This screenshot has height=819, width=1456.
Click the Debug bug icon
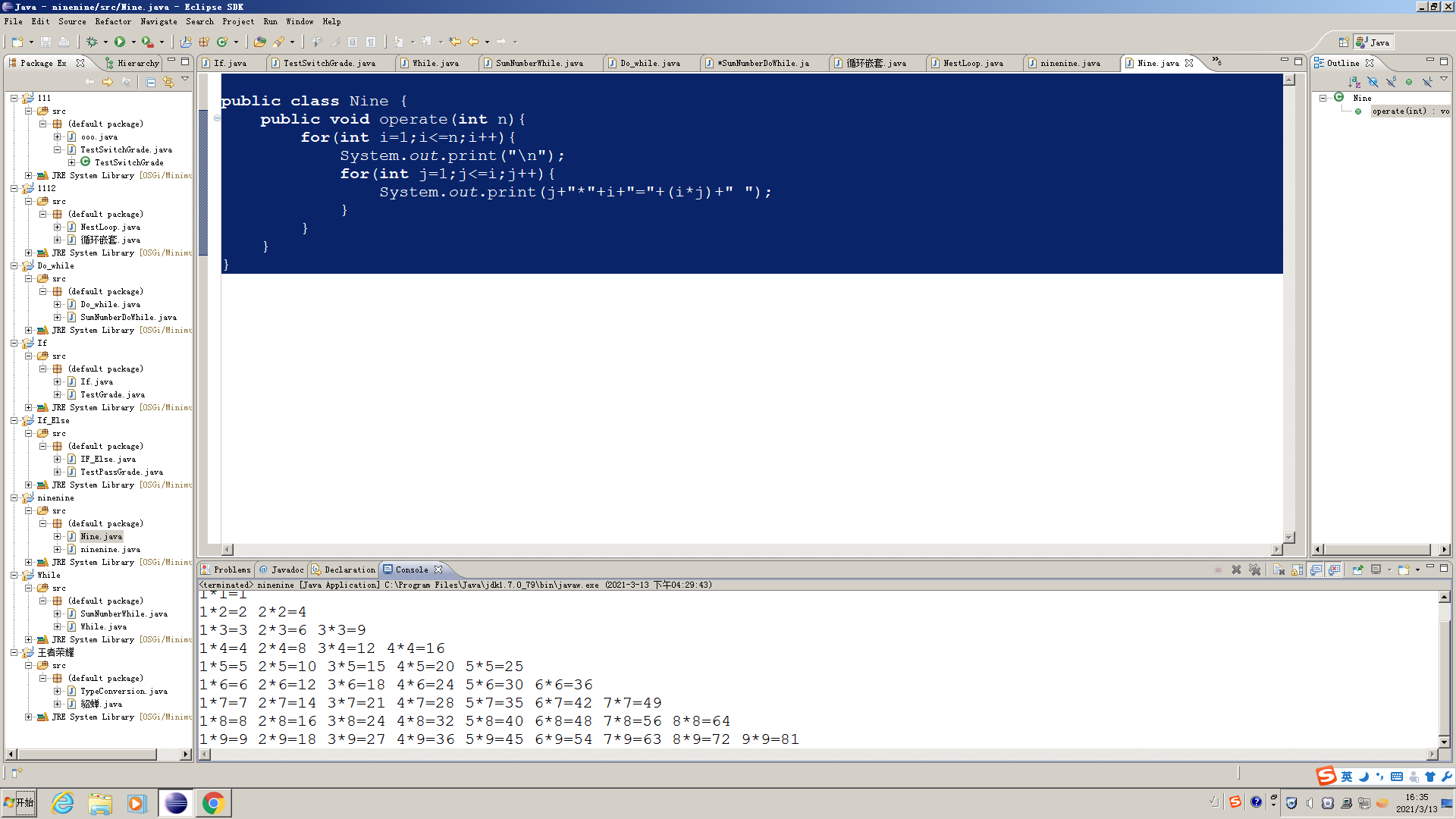[x=92, y=42]
